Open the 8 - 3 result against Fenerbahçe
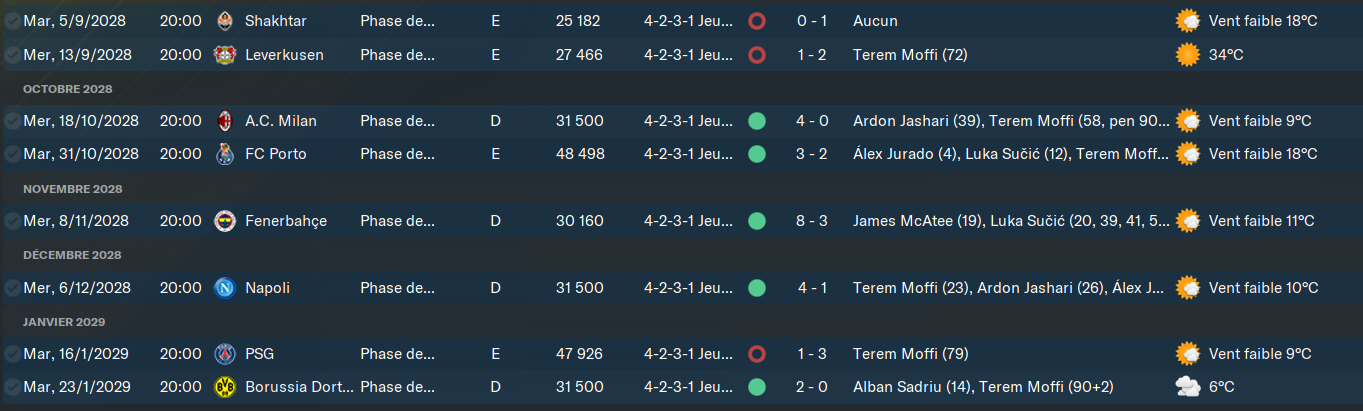 [x=811, y=221]
